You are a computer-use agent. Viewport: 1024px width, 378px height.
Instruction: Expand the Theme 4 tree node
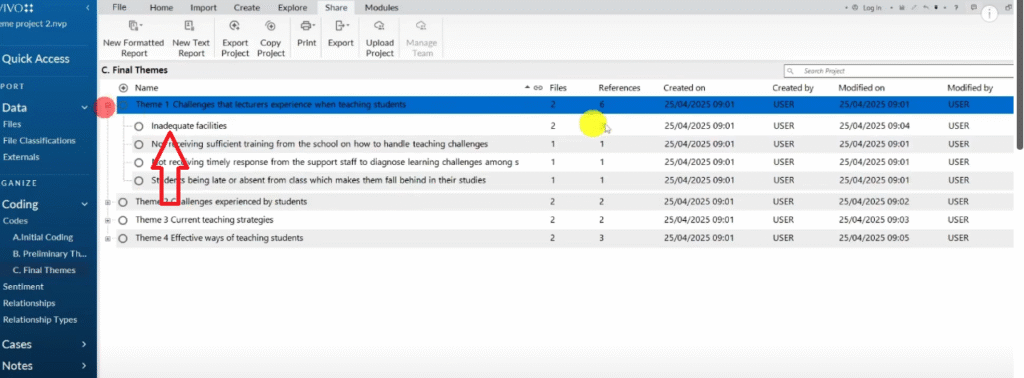108,238
